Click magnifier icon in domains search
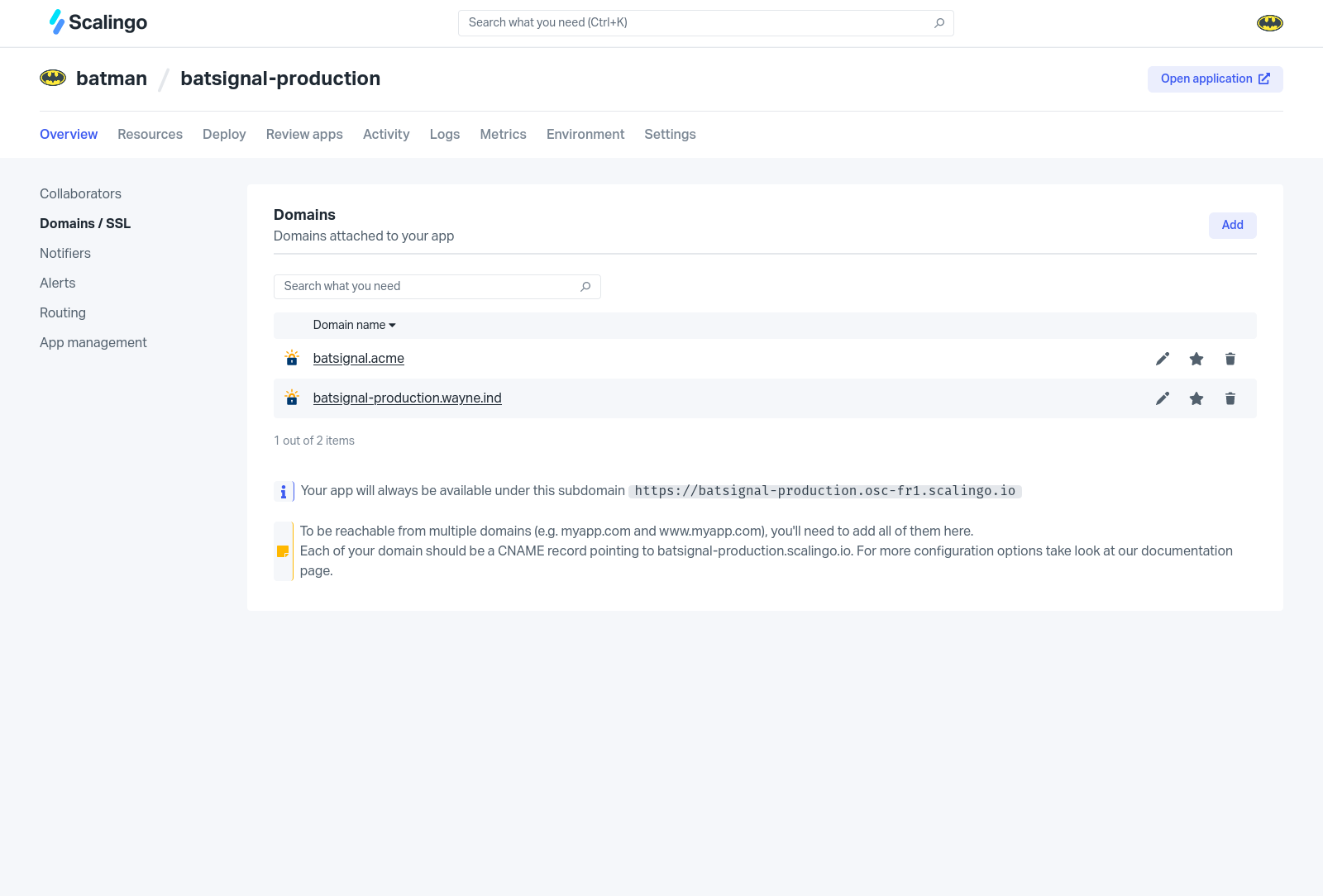 pos(585,287)
